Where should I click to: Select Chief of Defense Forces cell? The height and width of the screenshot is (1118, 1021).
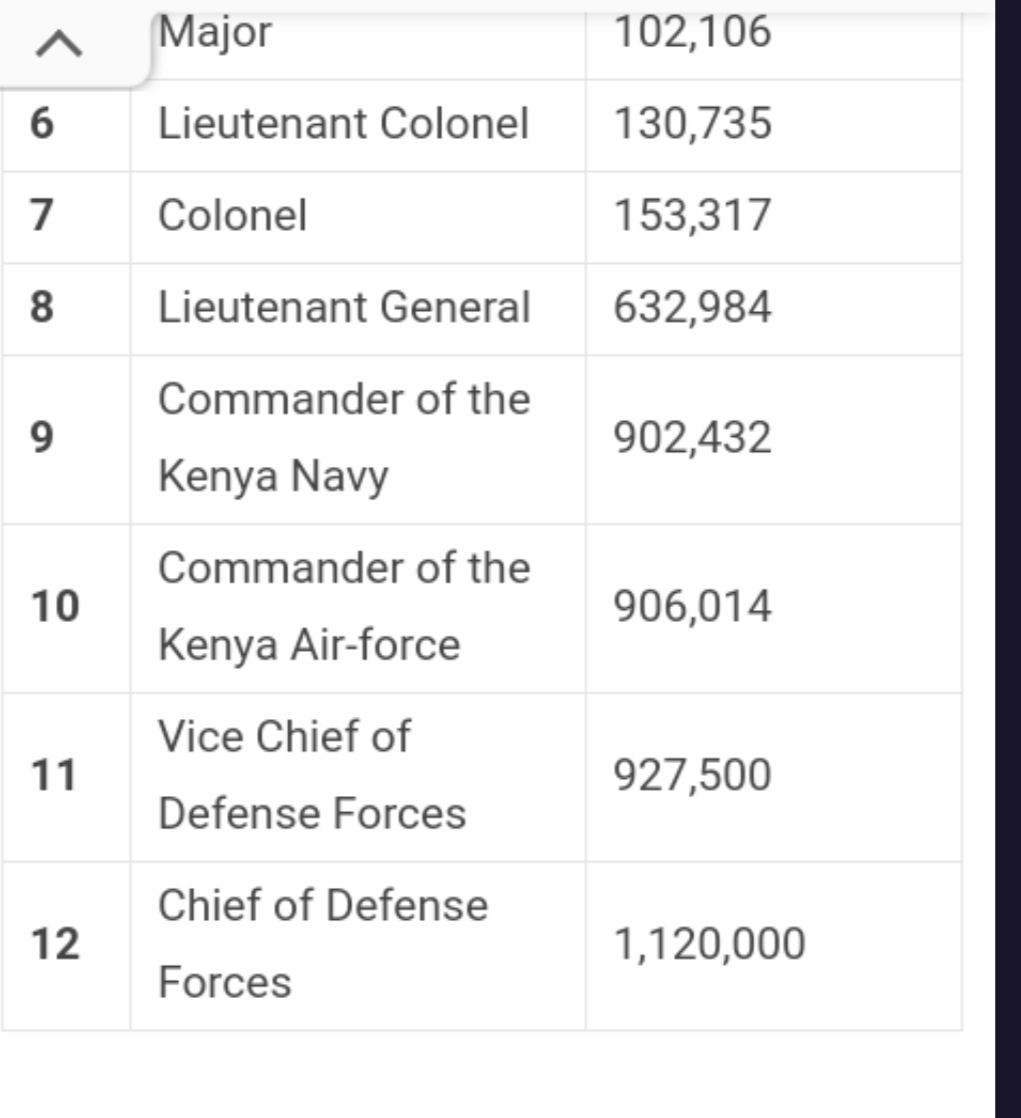point(358,946)
